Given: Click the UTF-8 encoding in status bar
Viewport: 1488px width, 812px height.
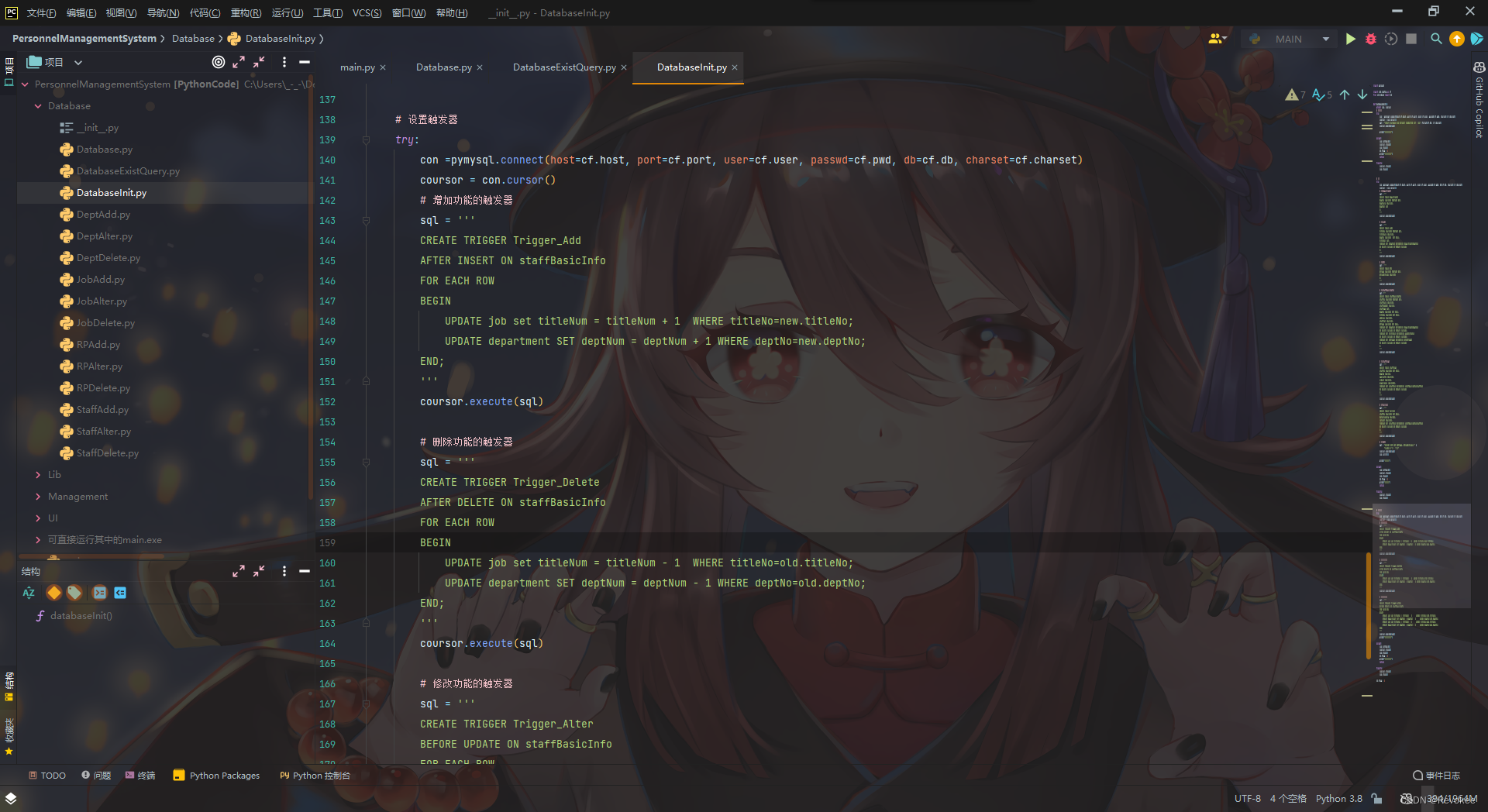Looking at the screenshot, I should click(x=1248, y=798).
